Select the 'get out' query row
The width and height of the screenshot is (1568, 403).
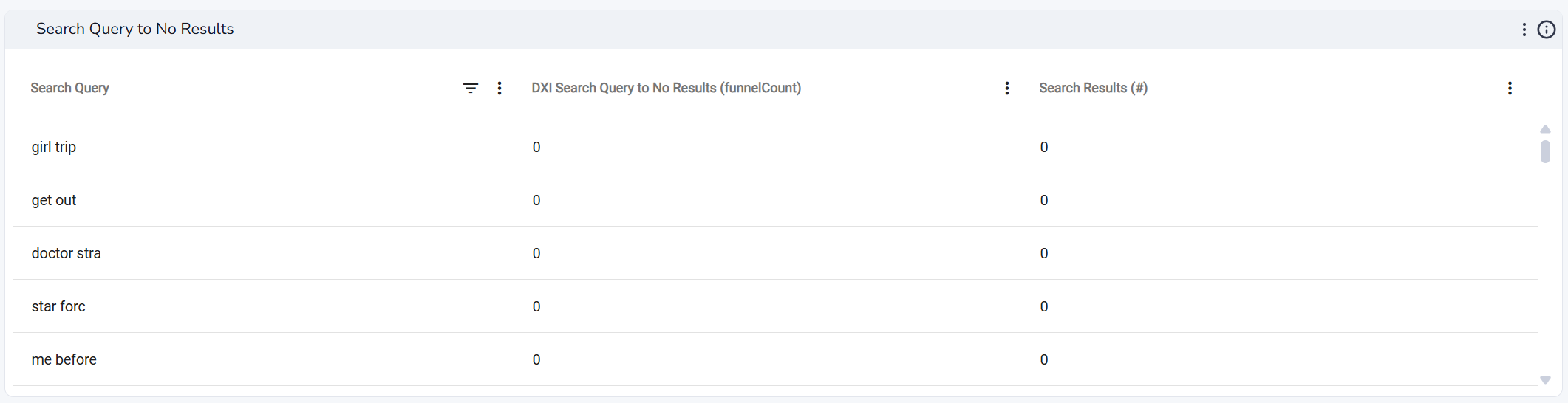[x=775, y=200]
